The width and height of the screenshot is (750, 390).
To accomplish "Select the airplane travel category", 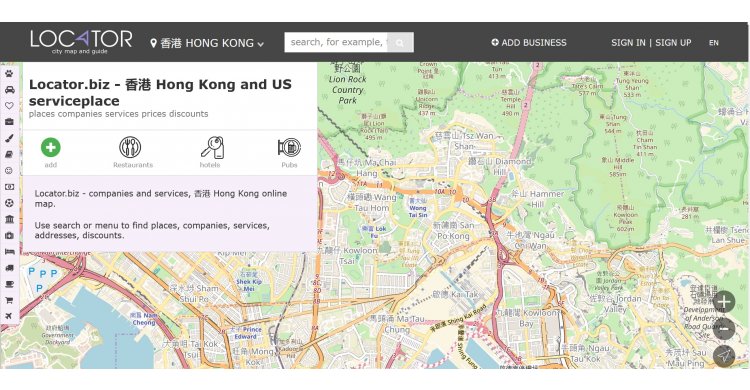I will pyautogui.click(x=9, y=316).
